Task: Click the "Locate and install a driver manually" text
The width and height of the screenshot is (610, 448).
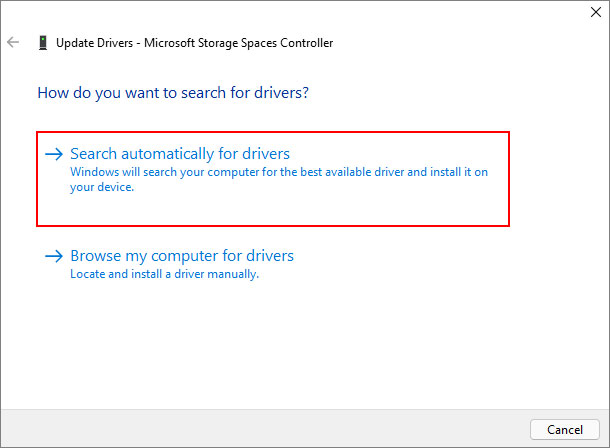Action: 164,274
